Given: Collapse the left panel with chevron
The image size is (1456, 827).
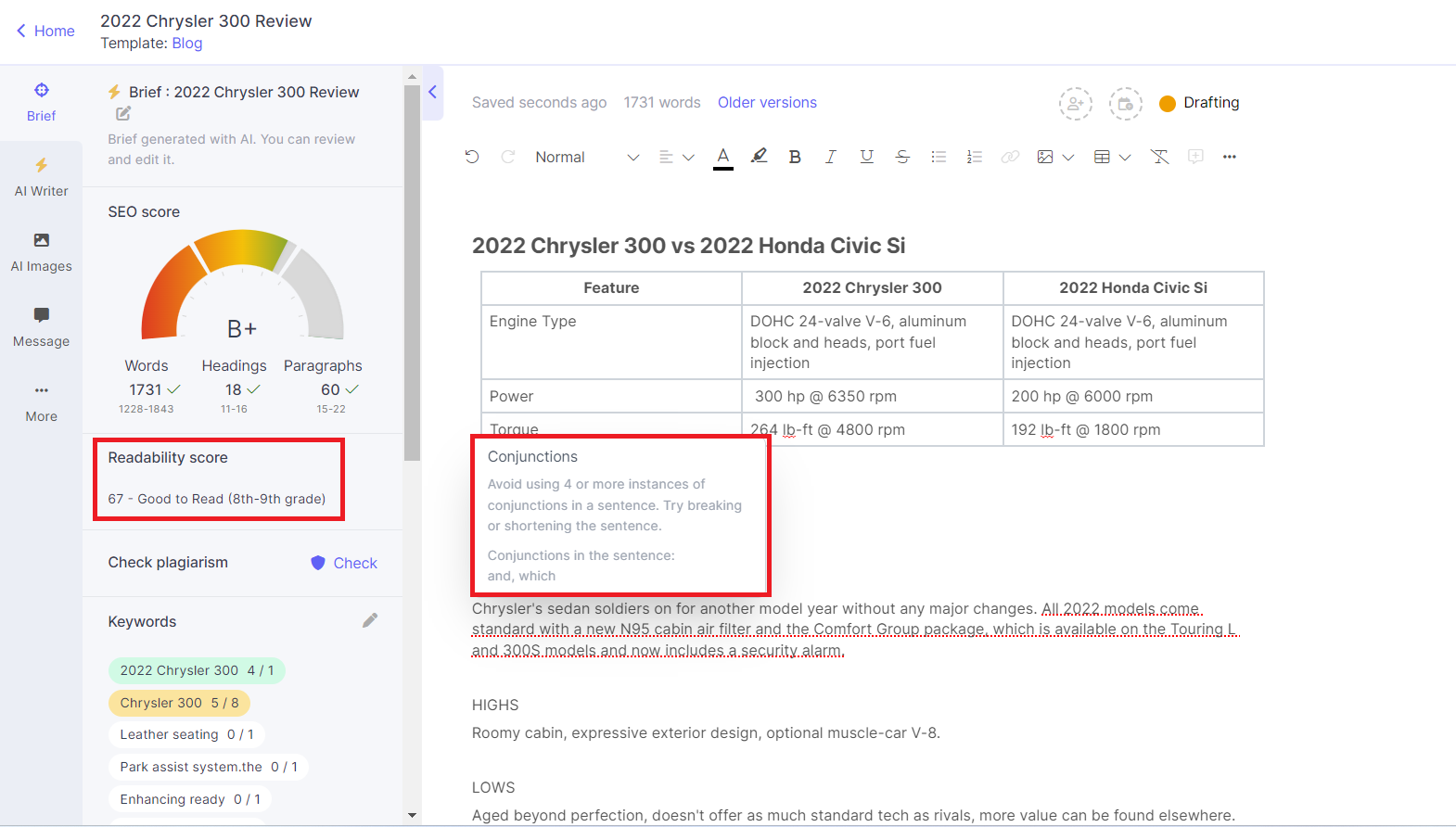Looking at the screenshot, I should tap(432, 92).
